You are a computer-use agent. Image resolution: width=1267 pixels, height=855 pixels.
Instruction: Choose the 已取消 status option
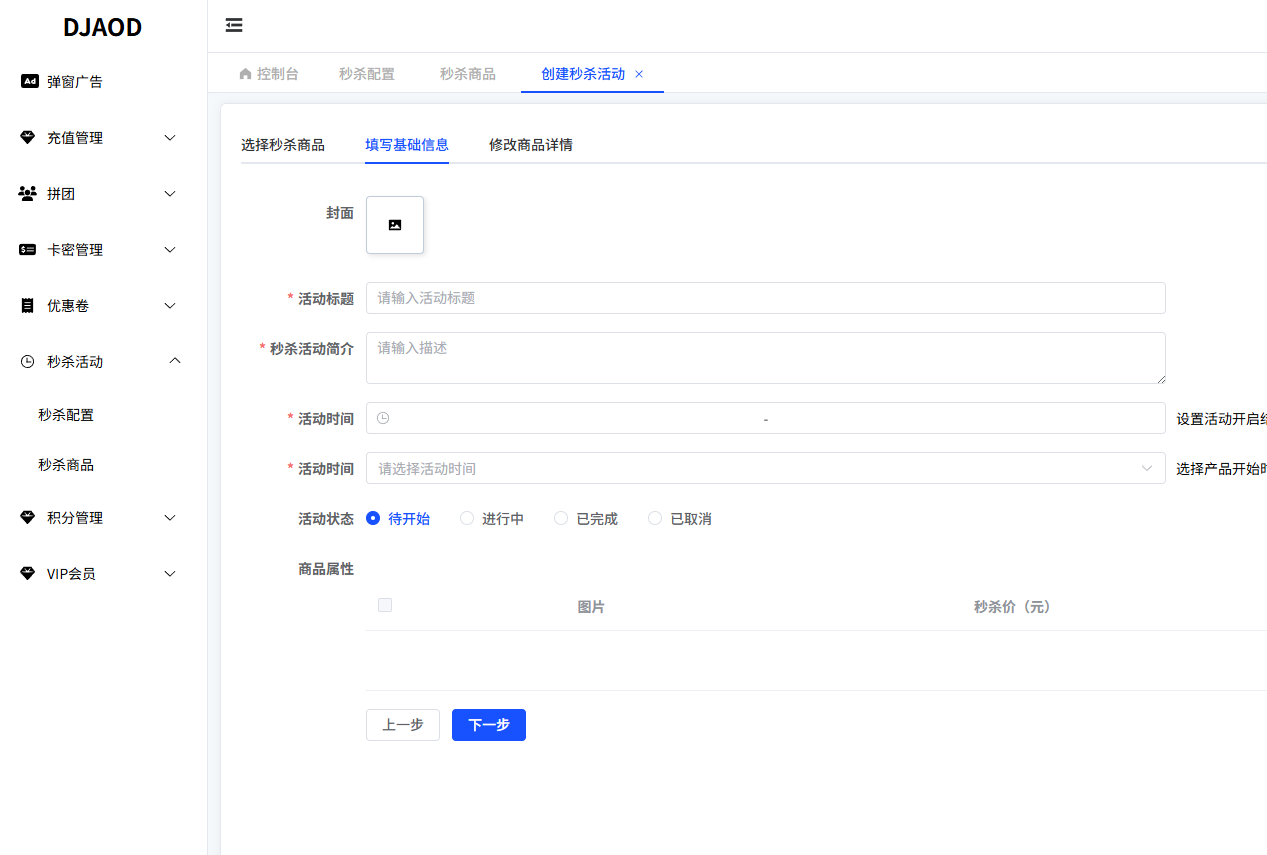click(654, 518)
